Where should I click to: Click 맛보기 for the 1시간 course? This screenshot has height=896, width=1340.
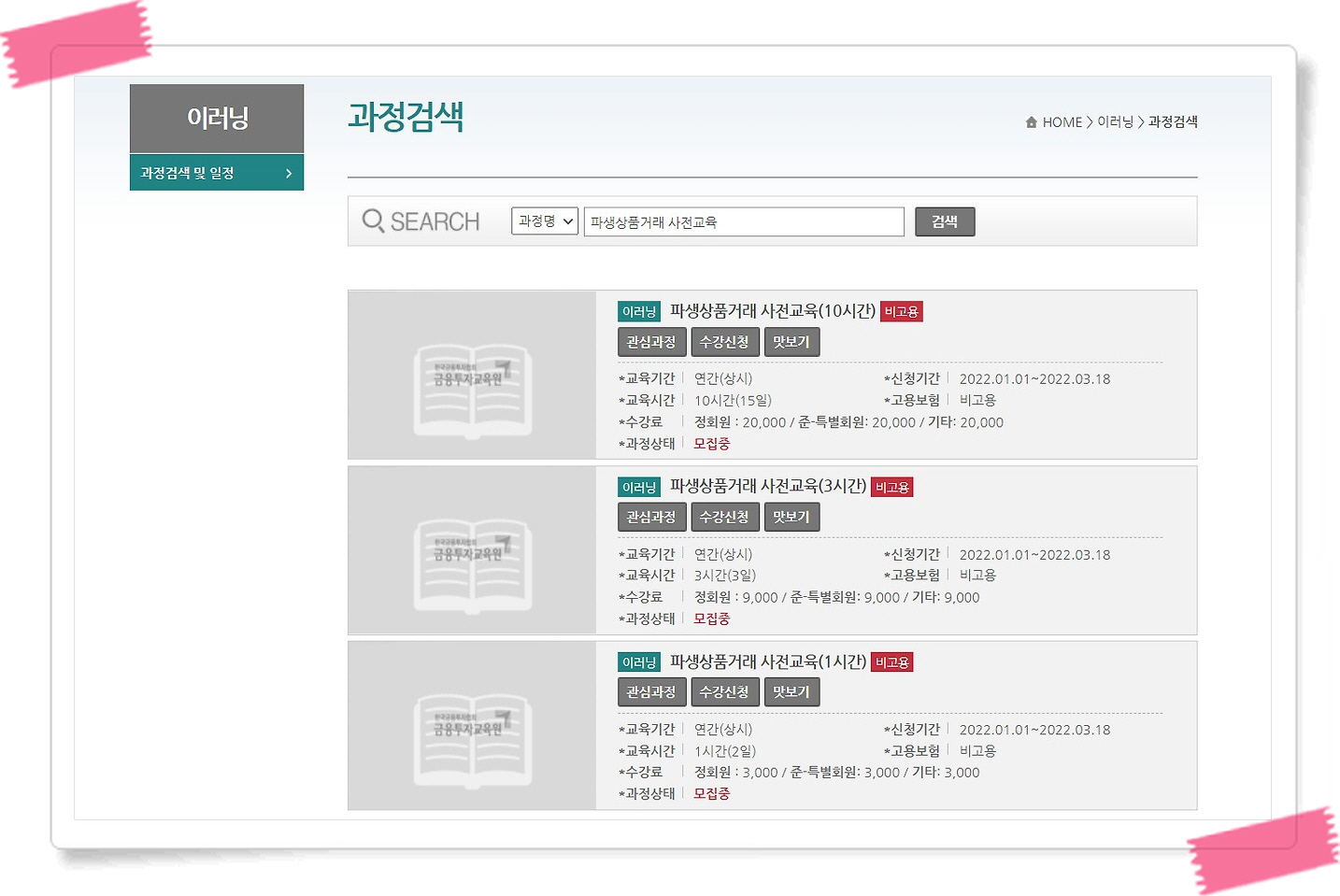791,692
